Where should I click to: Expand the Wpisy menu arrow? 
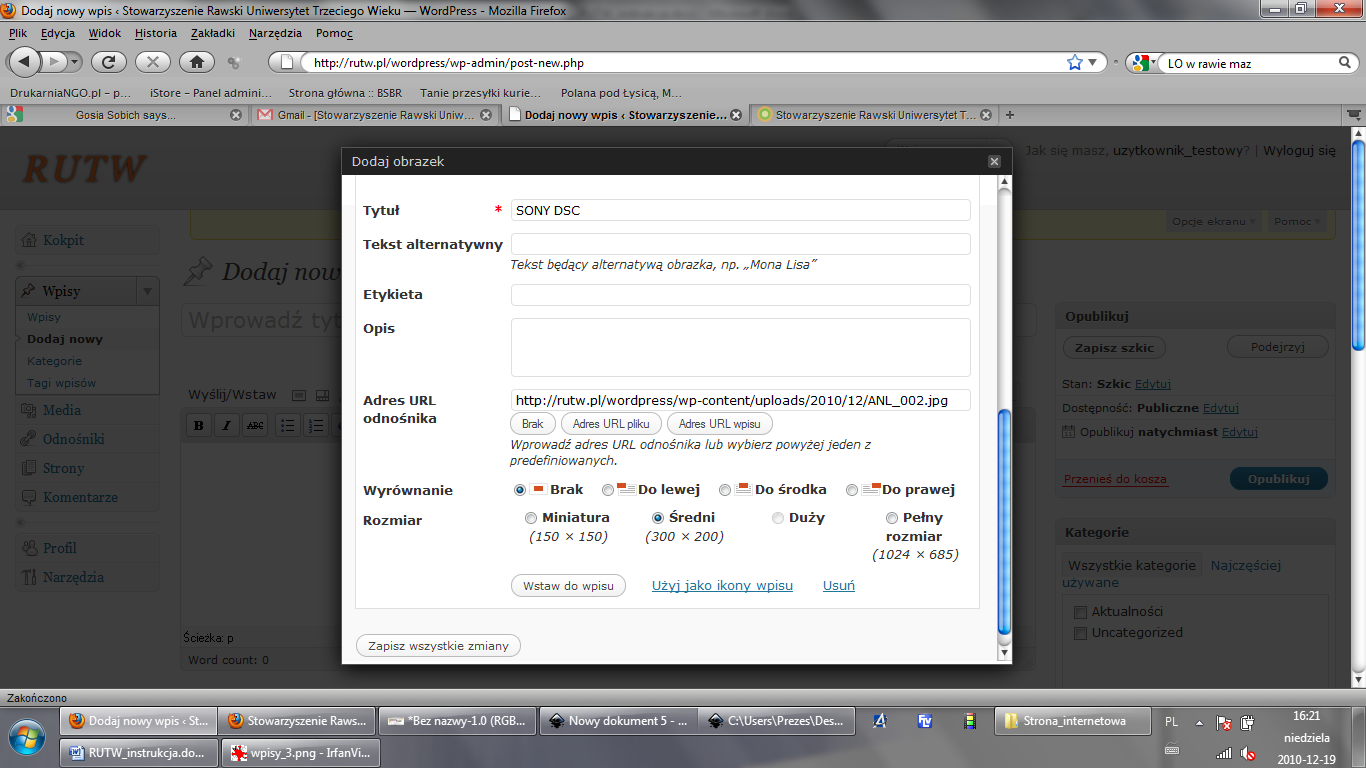pyautogui.click(x=148, y=291)
